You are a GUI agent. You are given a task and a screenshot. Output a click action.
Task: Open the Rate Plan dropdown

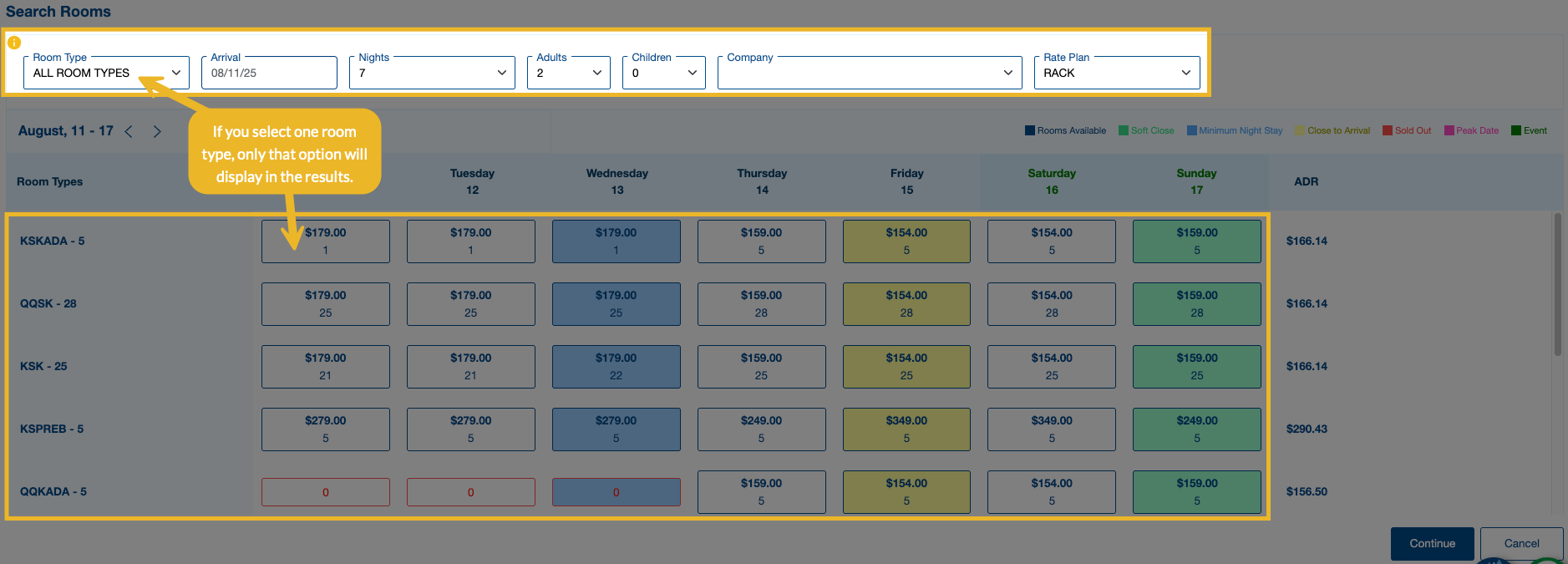1116,73
